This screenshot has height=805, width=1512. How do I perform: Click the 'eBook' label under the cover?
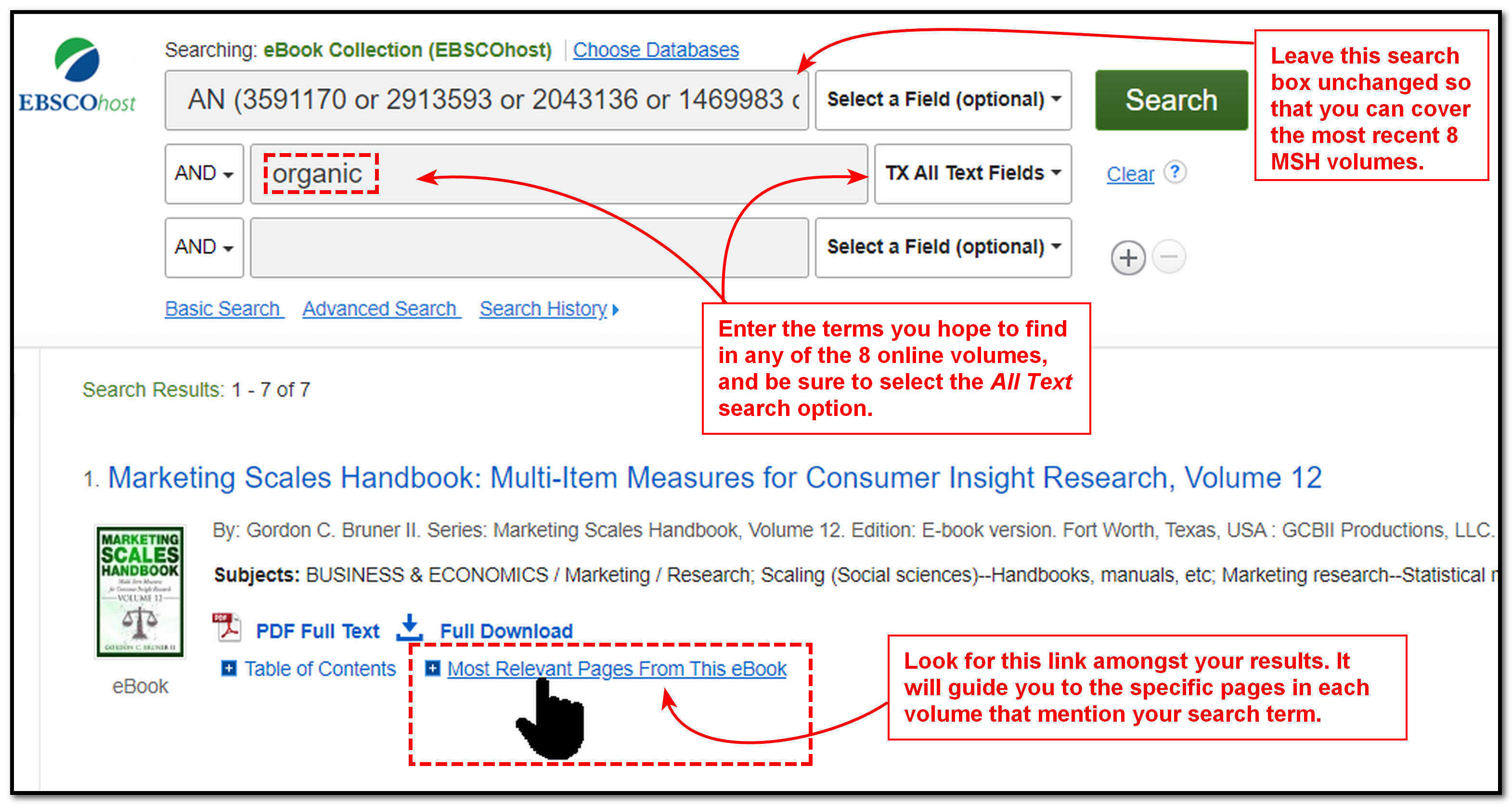140,686
